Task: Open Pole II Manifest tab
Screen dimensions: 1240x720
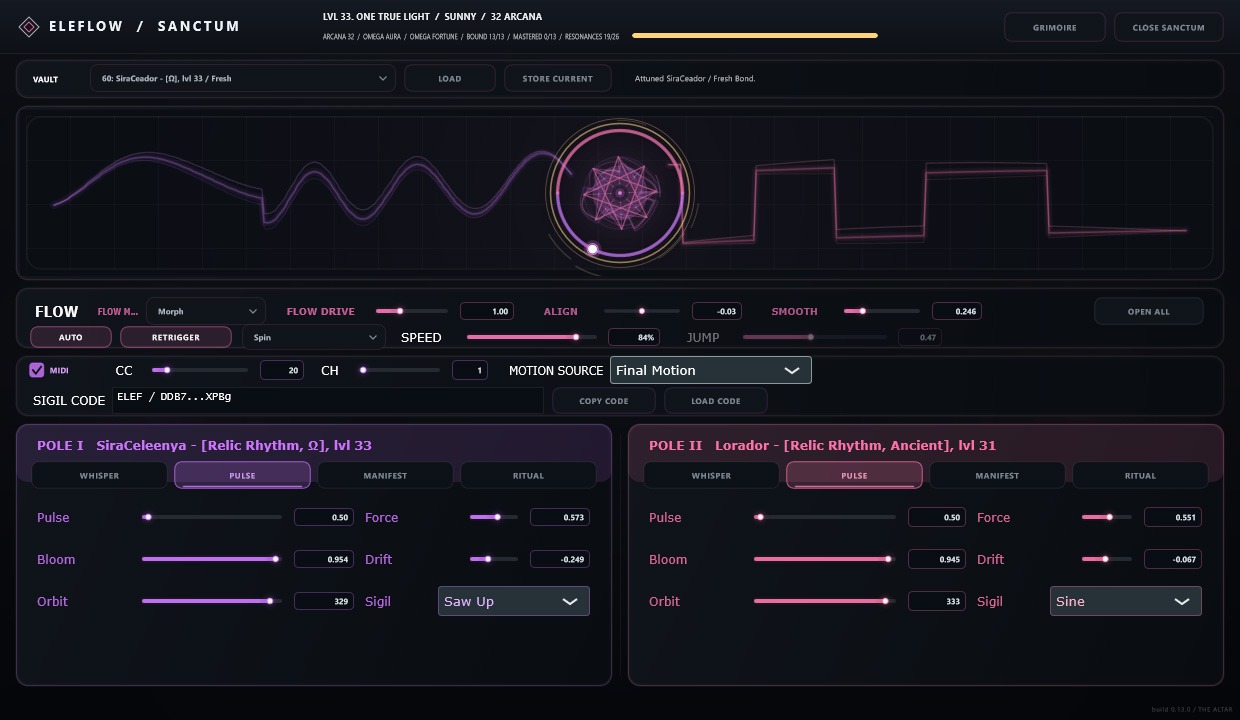Action: (x=997, y=475)
